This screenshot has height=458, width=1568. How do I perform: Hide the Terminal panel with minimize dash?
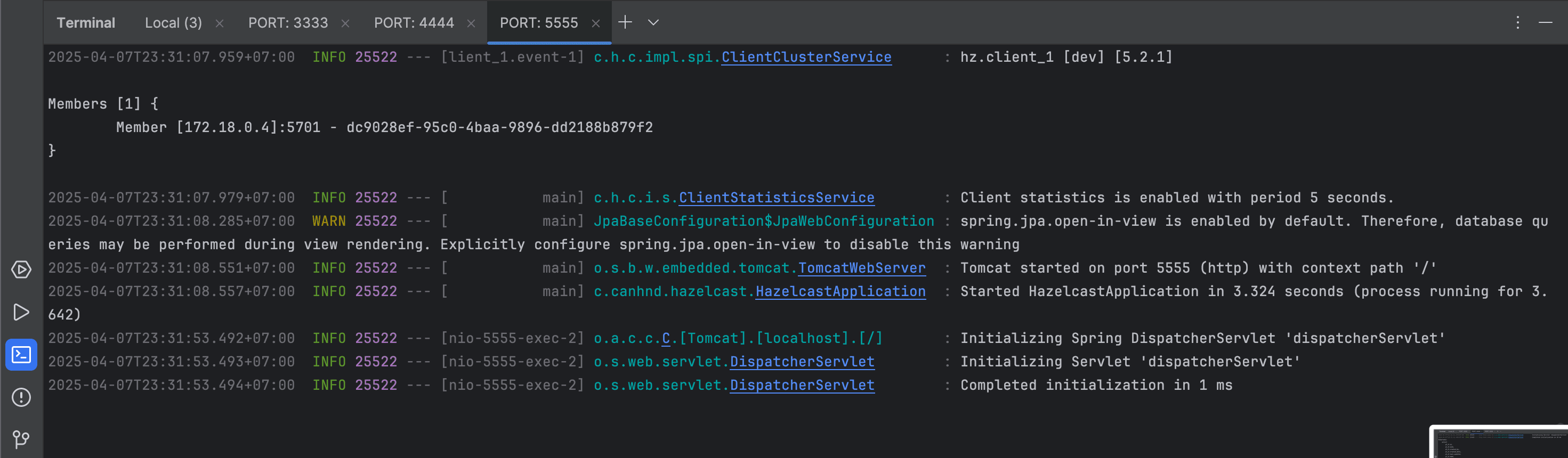[x=1546, y=22]
